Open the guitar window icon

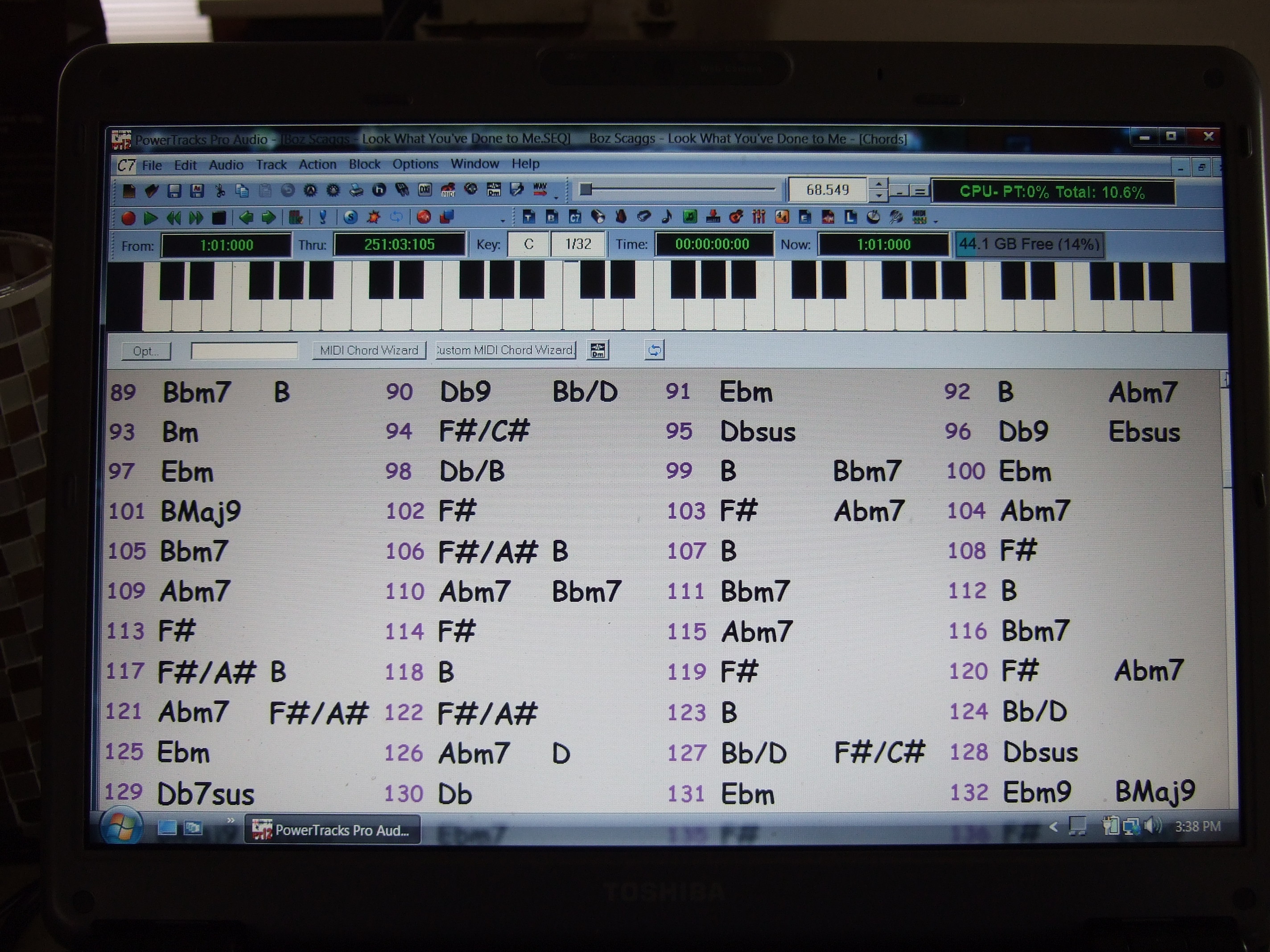click(x=736, y=217)
